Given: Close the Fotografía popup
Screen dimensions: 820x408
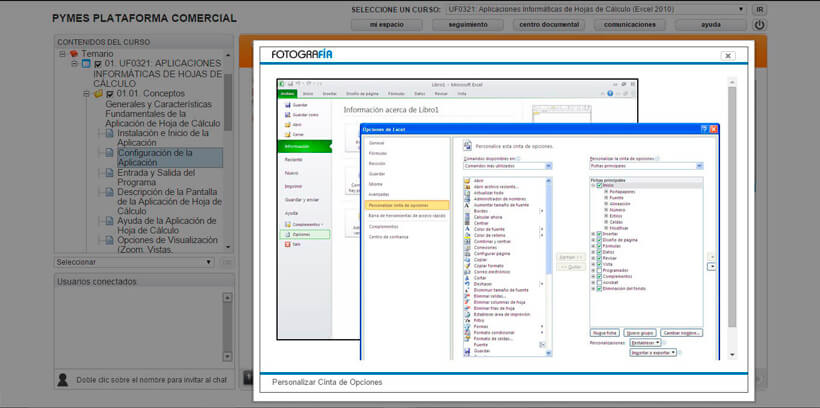Looking at the screenshot, I should [728, 55].
